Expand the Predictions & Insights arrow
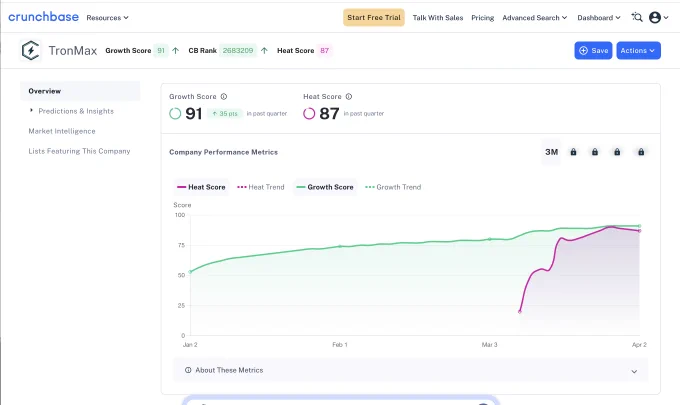 tap(31, 111)
